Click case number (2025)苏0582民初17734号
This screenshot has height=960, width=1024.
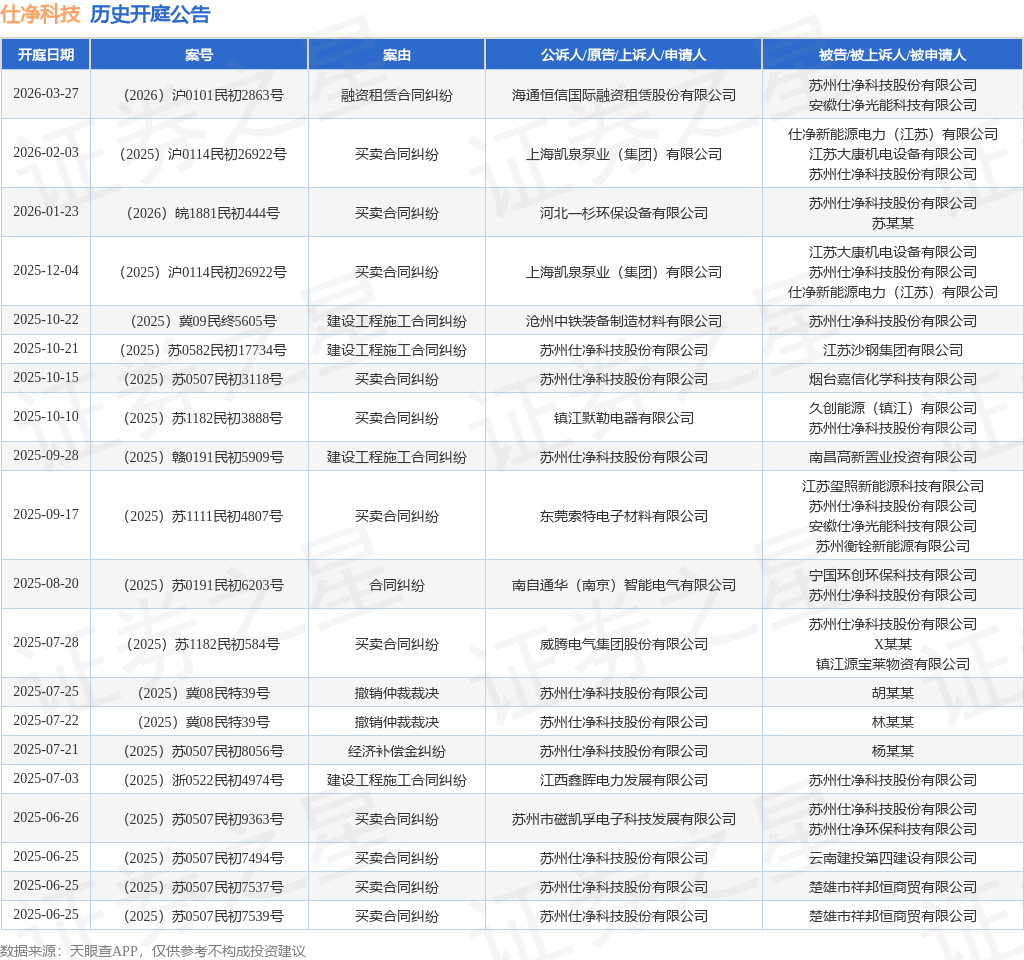203,350
